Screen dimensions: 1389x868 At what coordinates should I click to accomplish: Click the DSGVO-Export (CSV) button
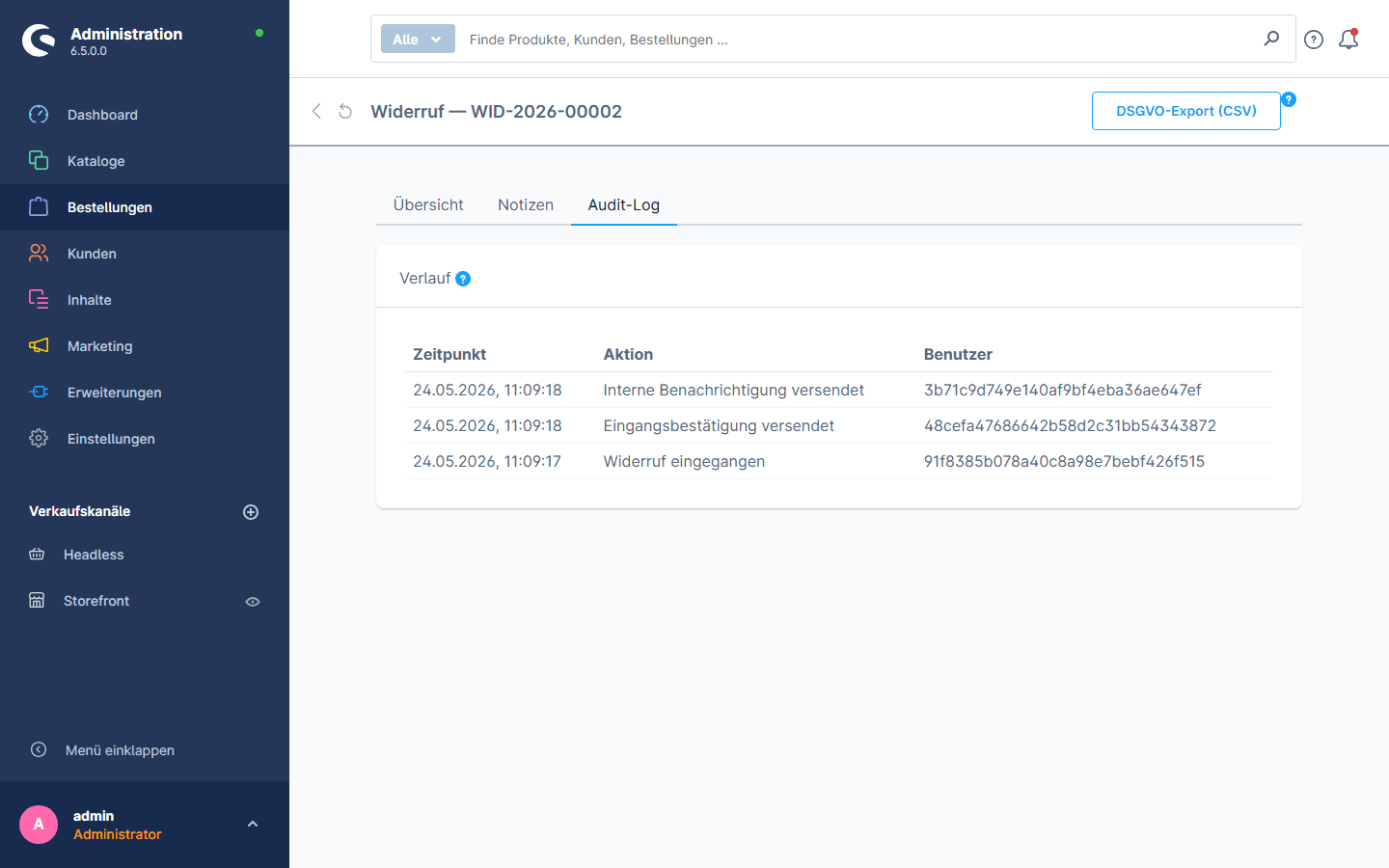point(1186,111)
